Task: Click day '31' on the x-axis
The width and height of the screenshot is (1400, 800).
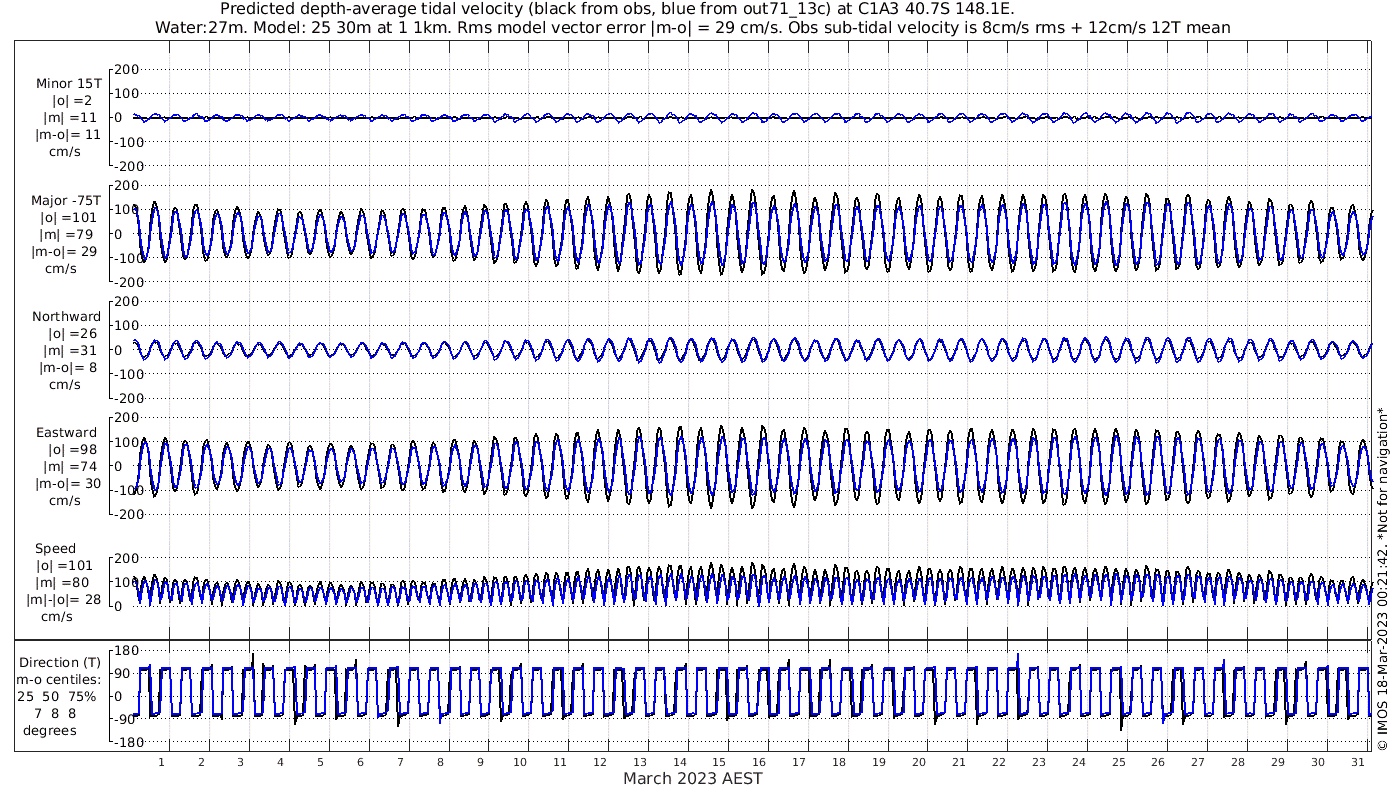Action: (1357, 762)
